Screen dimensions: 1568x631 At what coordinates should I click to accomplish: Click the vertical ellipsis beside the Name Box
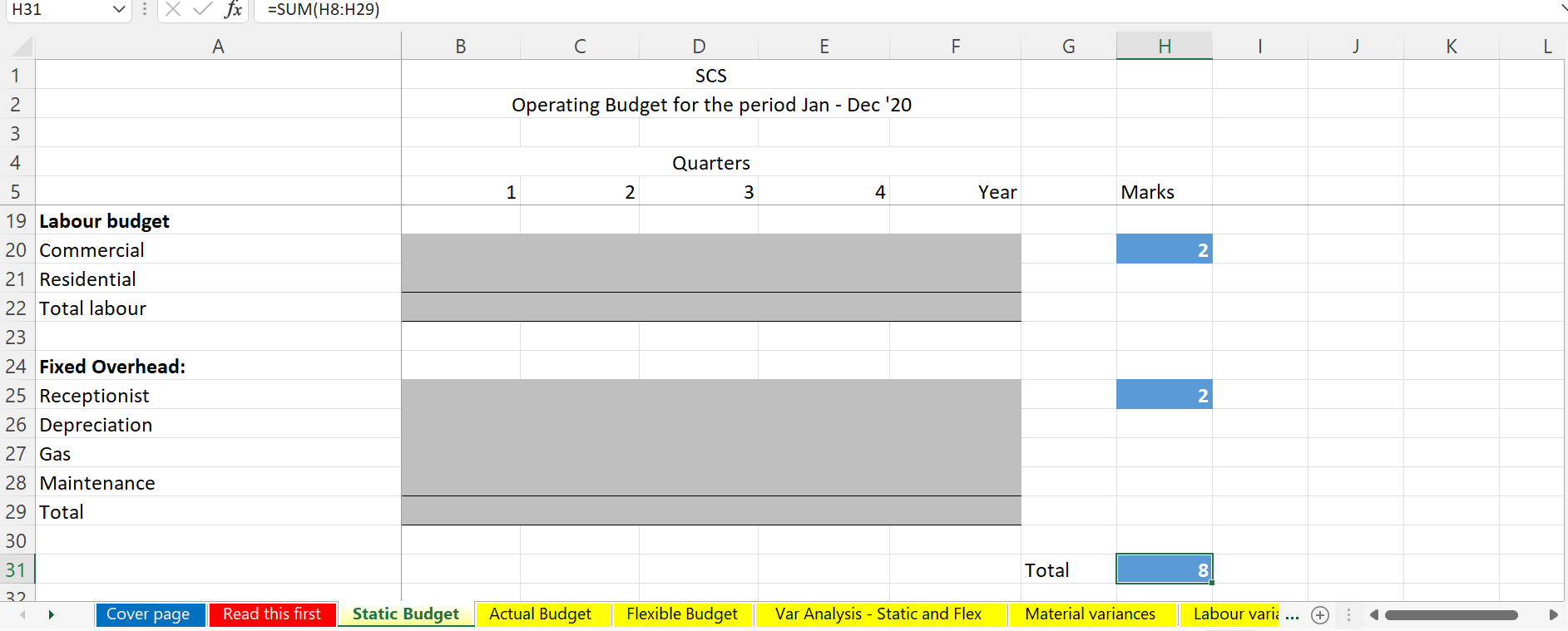click(x=144, y=11)
